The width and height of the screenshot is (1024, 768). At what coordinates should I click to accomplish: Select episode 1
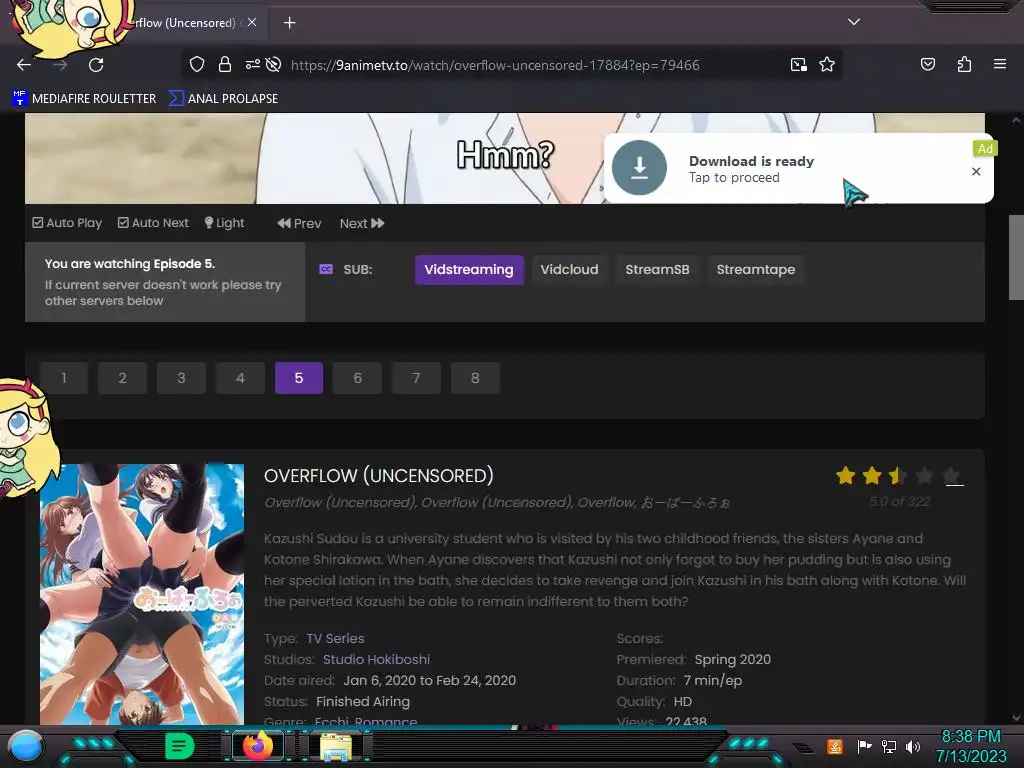(63, 378)
